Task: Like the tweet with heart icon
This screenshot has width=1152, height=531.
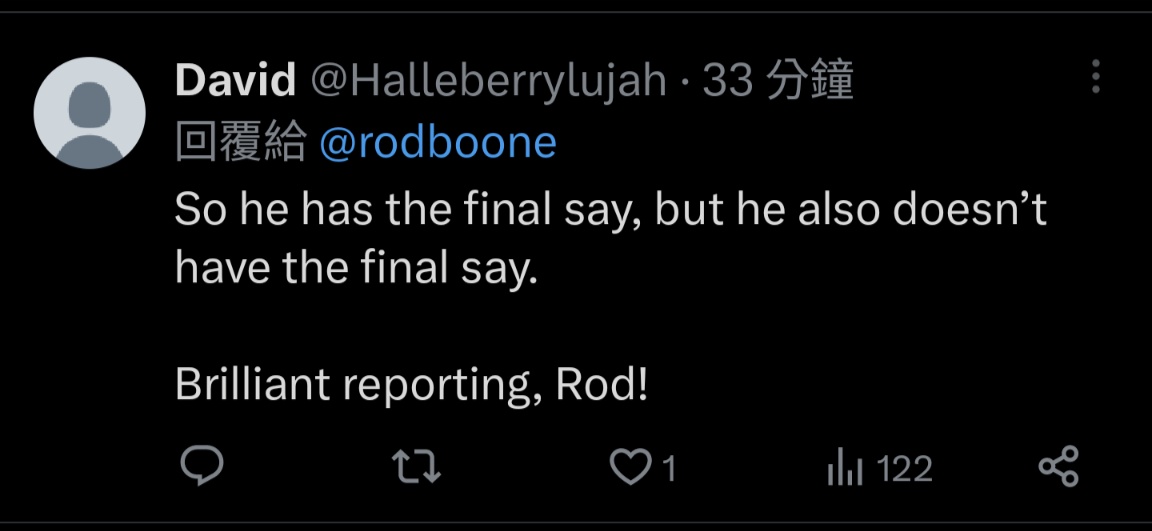Action: (630, 467)
